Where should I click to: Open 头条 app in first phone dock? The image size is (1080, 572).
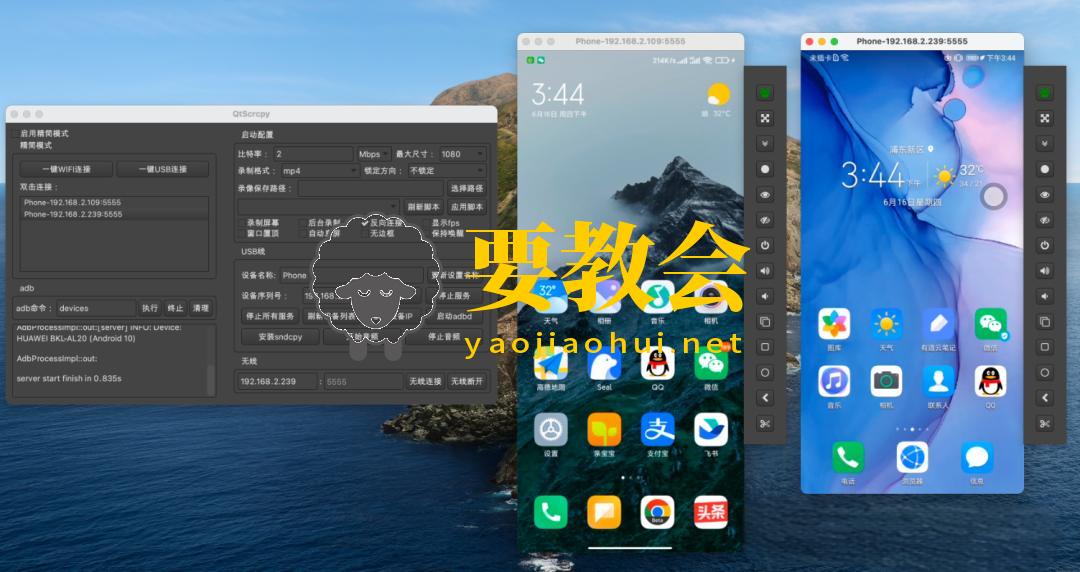coord(711,512)
